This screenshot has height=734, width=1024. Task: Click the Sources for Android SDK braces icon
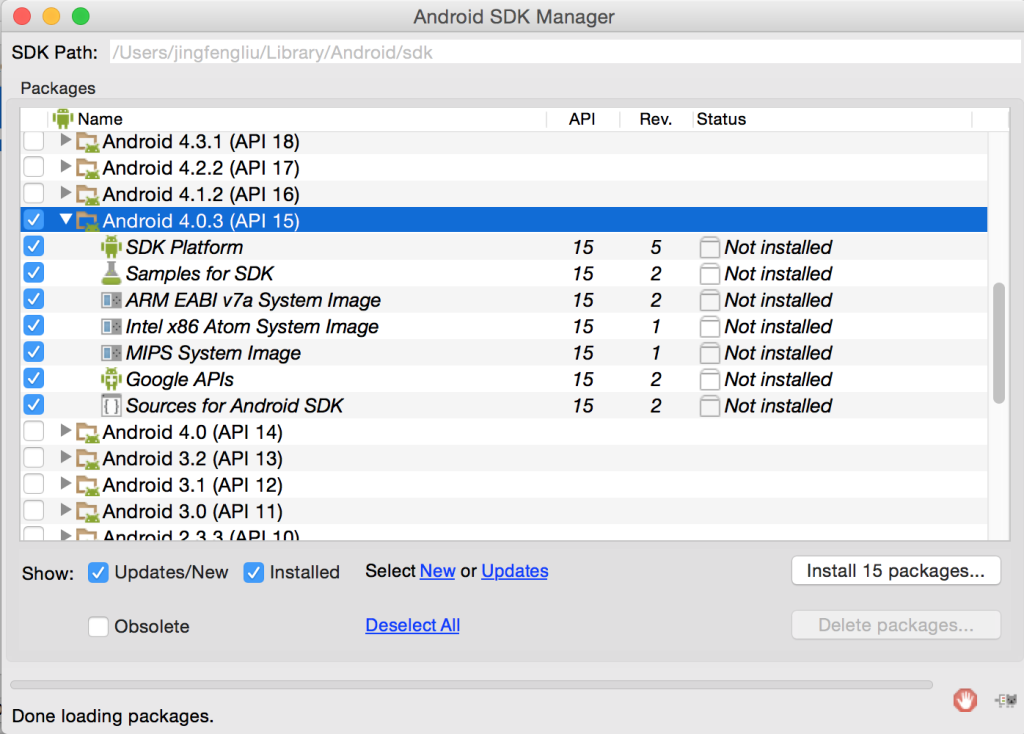tap(111, 406)
